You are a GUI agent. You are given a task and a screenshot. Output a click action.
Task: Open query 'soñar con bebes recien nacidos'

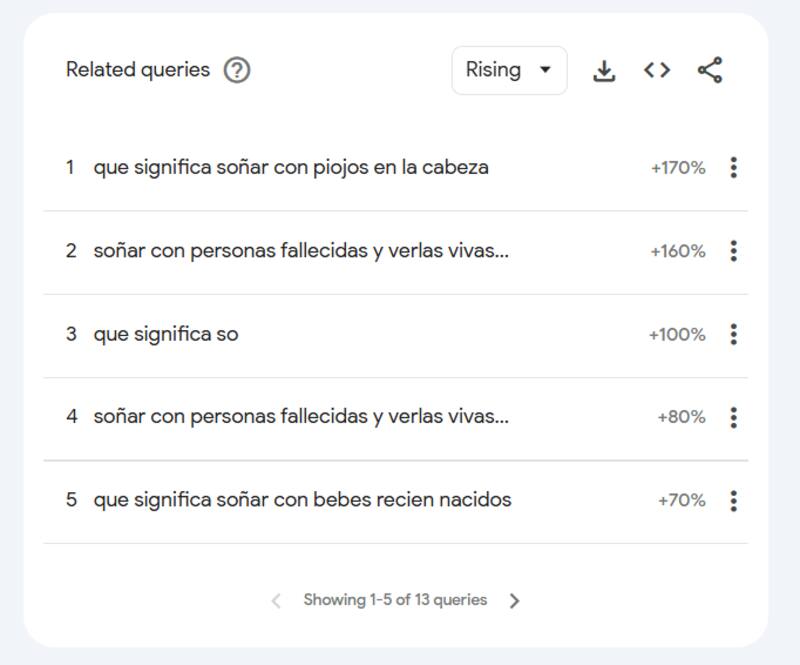pyautogui.click(x=302, y=500)
